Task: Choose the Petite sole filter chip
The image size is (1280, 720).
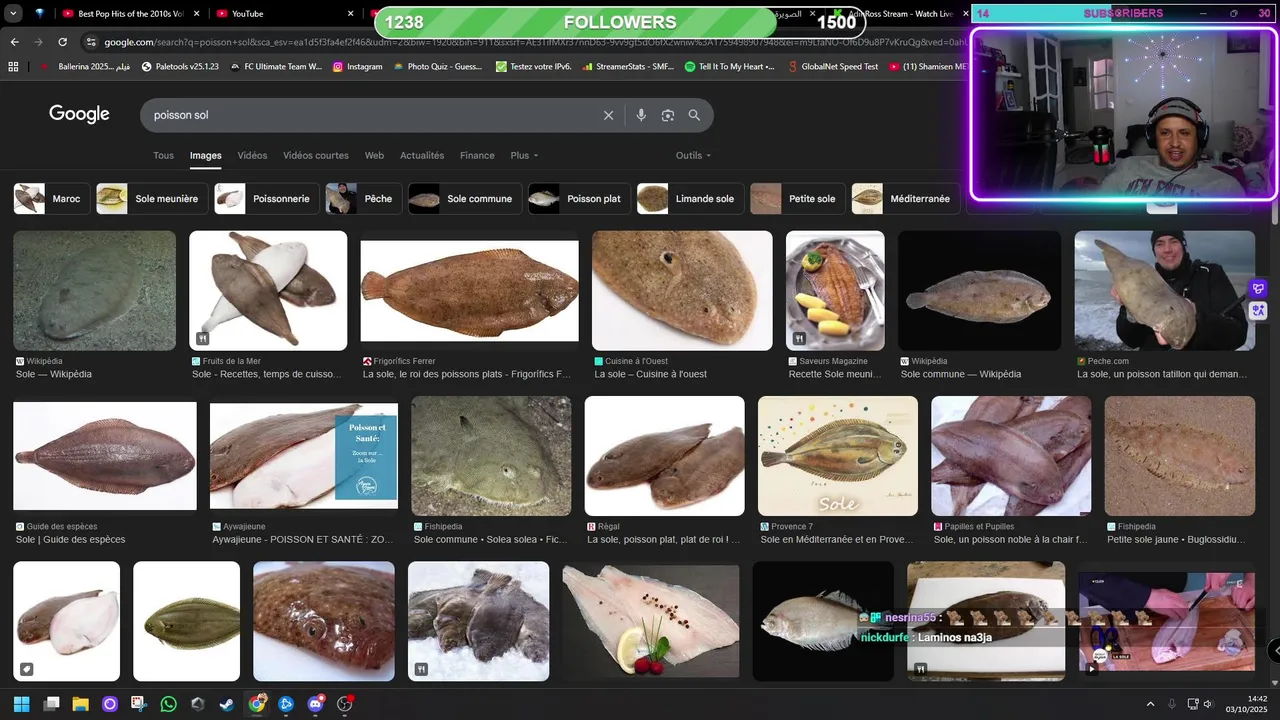Action: (797, 198)
